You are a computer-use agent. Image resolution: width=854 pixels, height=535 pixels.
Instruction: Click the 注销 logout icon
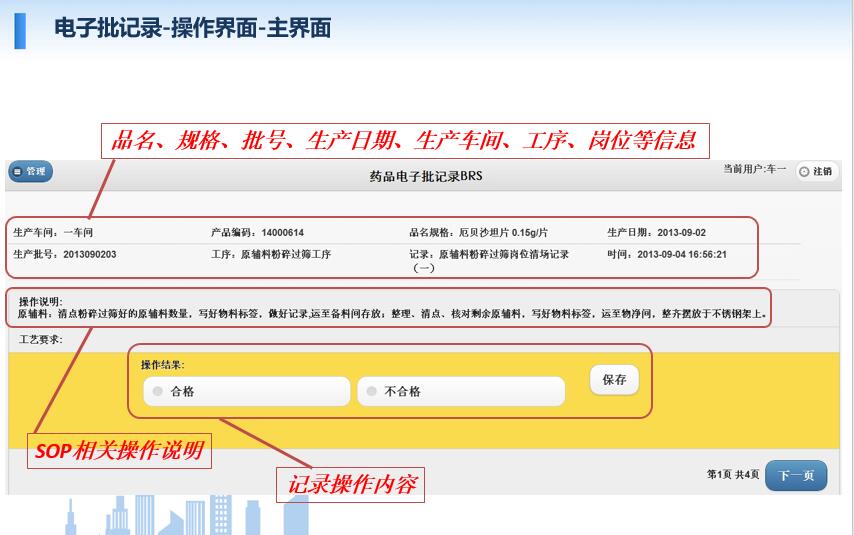pos(815,172)
